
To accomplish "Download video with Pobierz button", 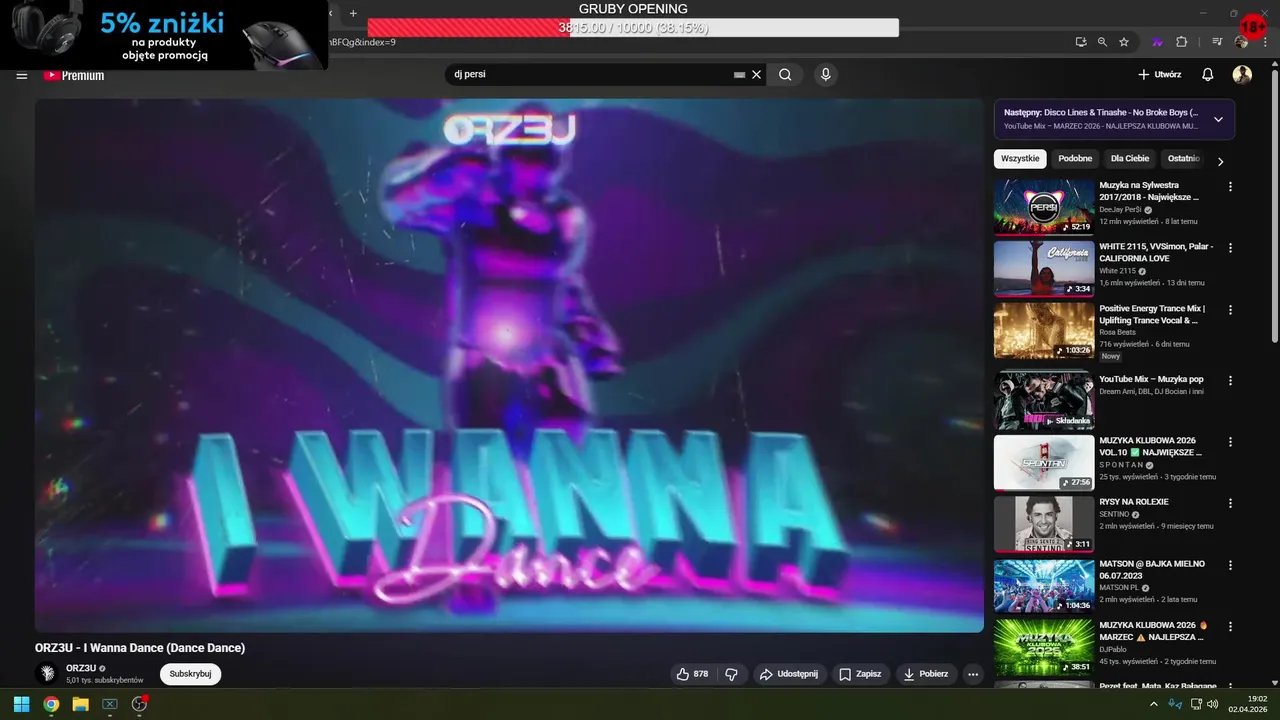I will click(926, 674).
